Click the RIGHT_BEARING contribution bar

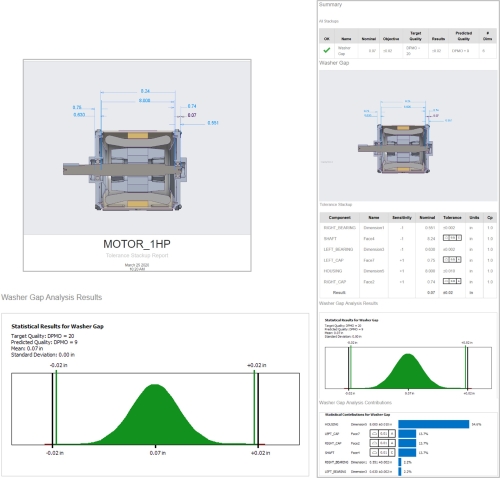pos(400,462)
